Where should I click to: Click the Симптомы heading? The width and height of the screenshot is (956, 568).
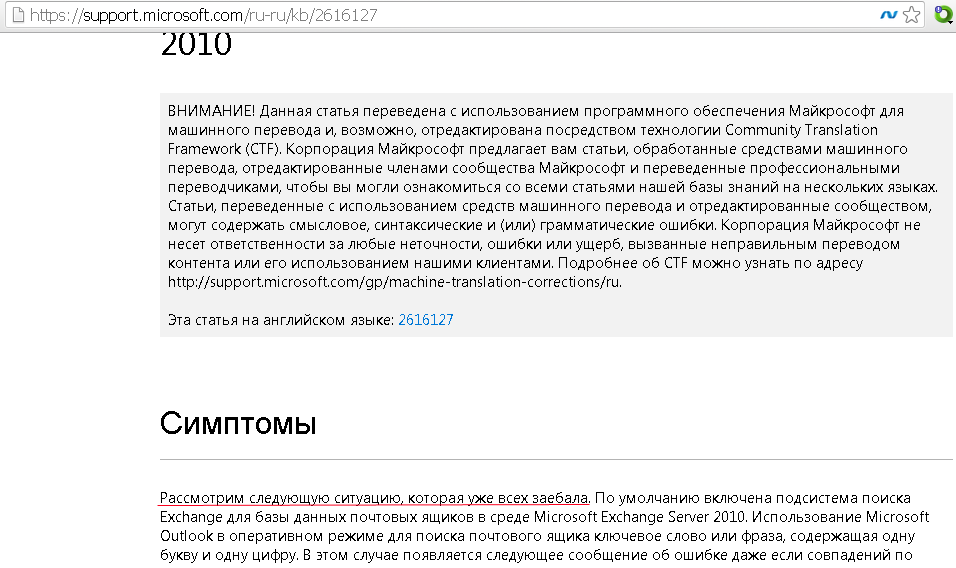point(238,423)
